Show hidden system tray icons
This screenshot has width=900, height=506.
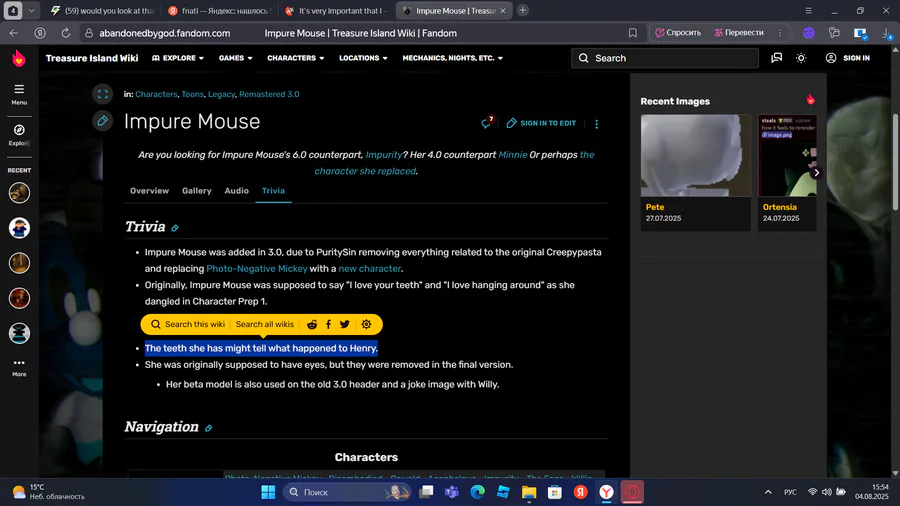tap(768, 492)
